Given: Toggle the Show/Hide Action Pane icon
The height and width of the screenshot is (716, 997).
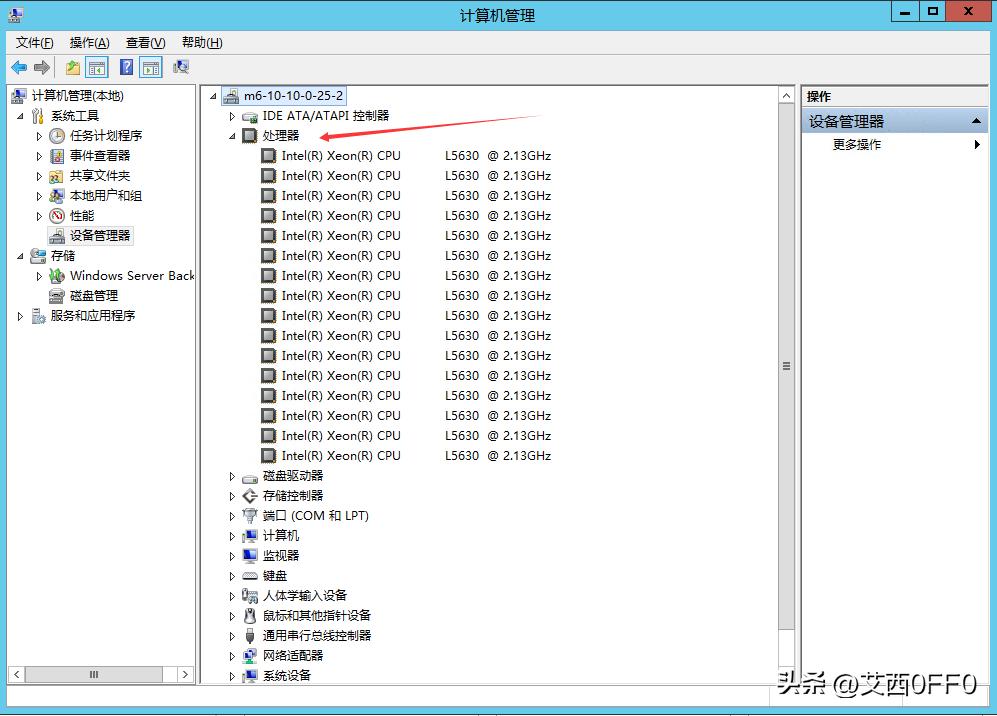Looking at the screenshot, I should click(151, 67).
